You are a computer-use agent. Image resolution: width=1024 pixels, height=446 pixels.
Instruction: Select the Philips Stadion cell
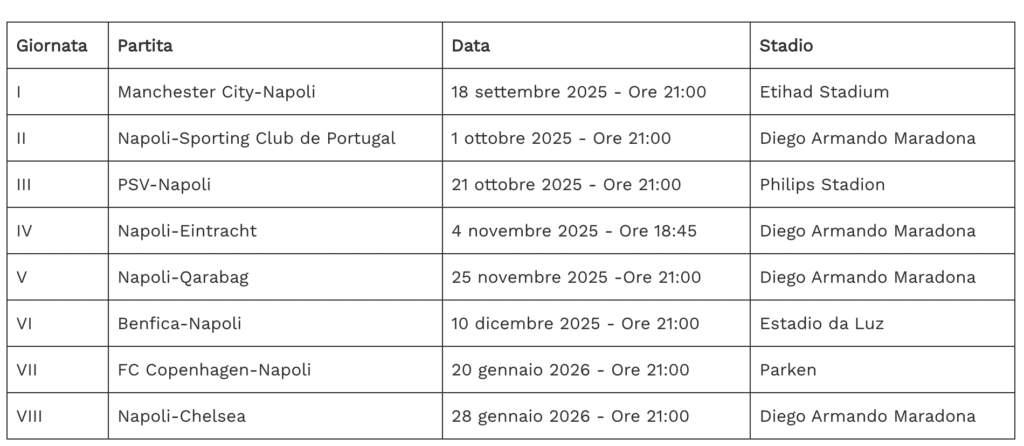tap(822, 185)
